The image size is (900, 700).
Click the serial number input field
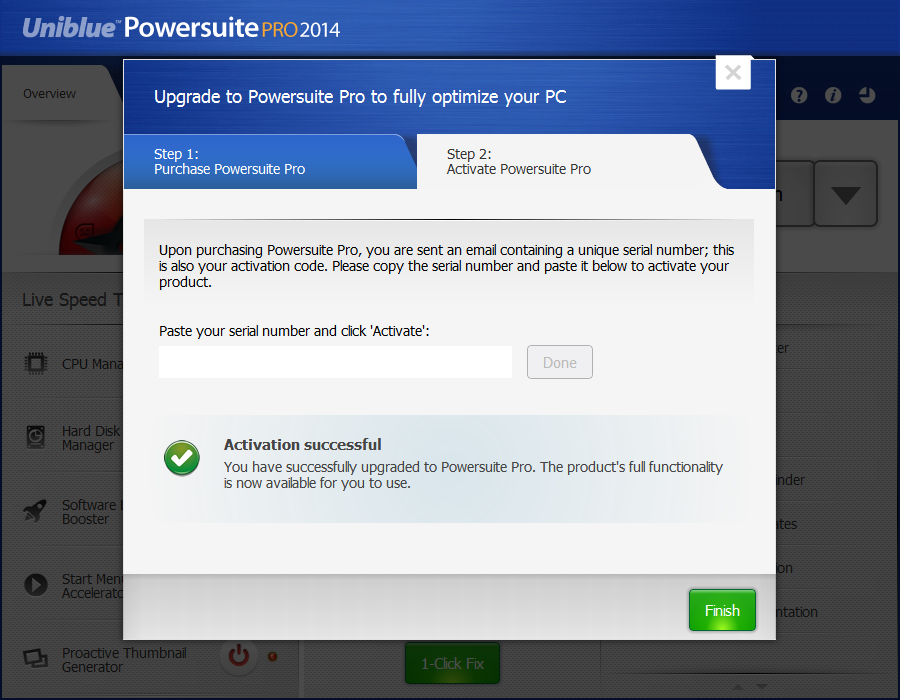click(335, 362)
